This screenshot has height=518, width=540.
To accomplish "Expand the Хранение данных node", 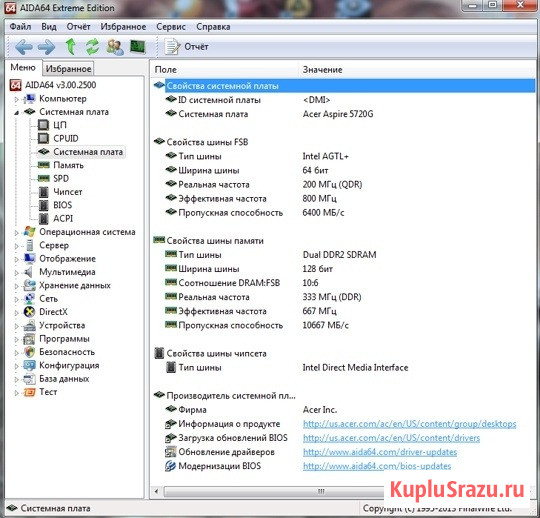I will pyautogui.click(x=16, y=286).
